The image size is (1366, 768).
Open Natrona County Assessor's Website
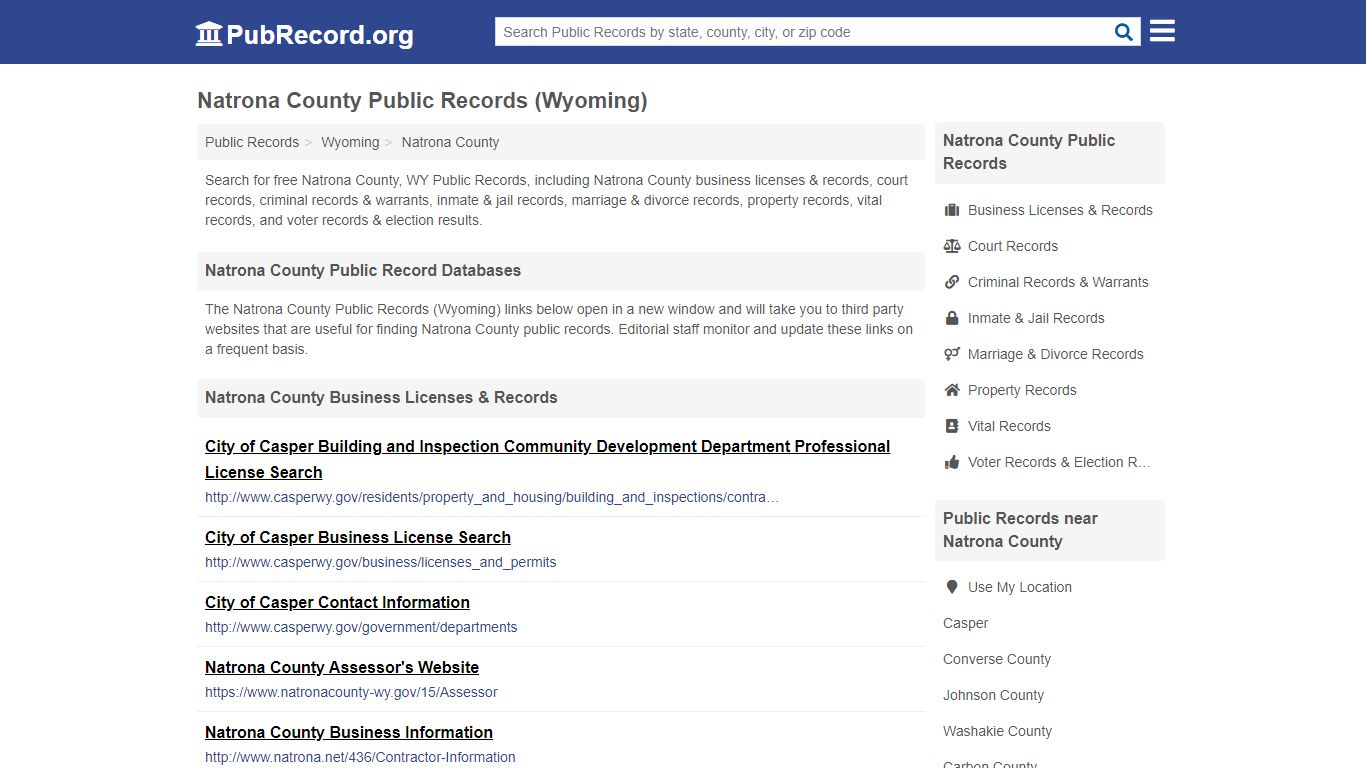[x=342, y=667]
